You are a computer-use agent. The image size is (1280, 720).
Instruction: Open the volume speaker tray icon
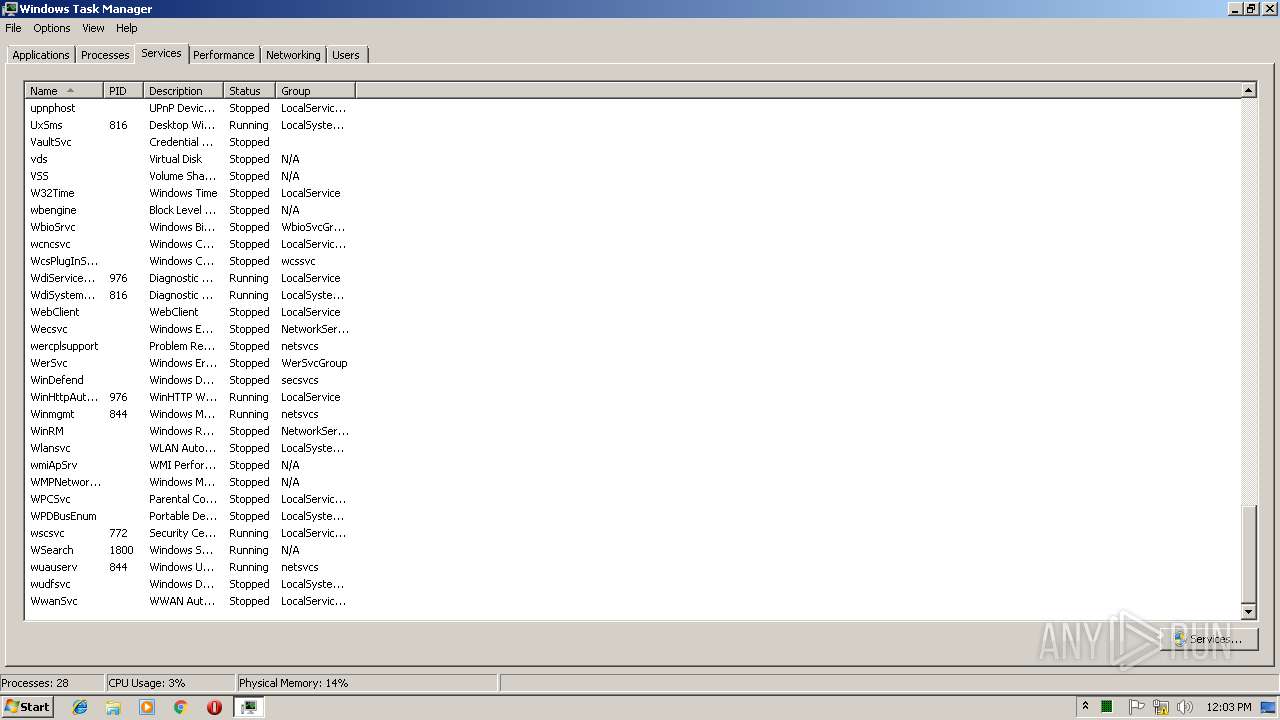(x=1184, y=707)
